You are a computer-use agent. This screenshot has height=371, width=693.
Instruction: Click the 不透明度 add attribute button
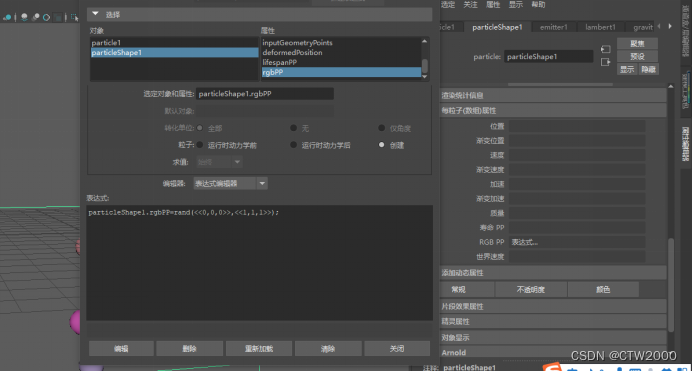click(x=531, y=290)
